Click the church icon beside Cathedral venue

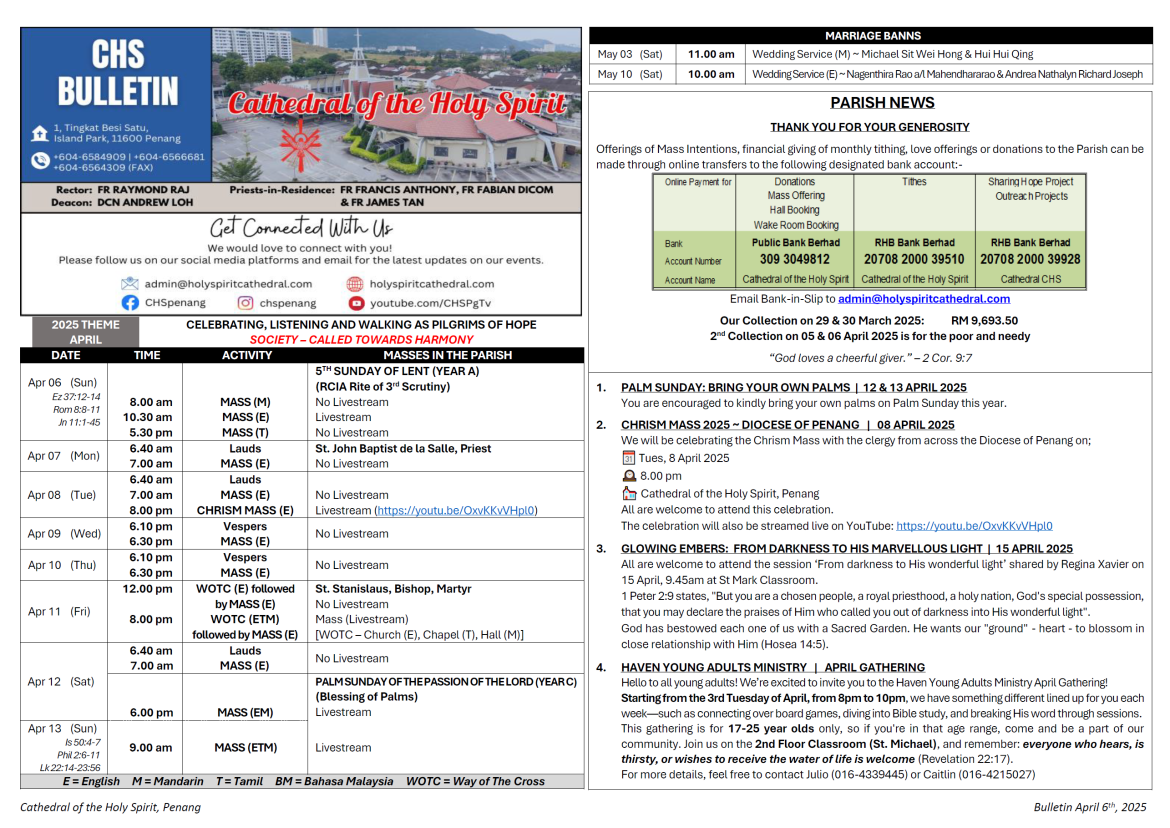point(629,493)
